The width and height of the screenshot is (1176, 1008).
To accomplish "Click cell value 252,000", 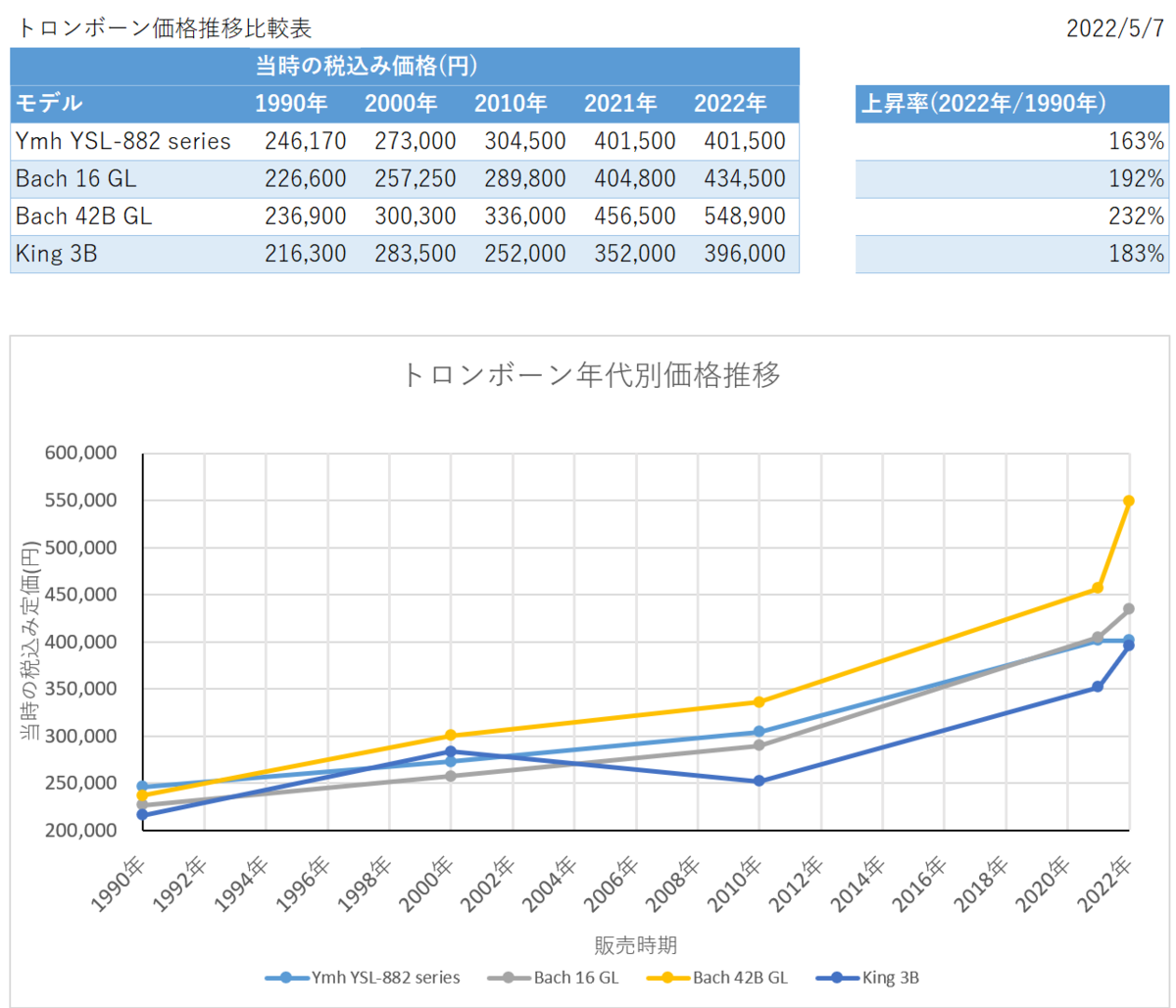I will point(525,254).
